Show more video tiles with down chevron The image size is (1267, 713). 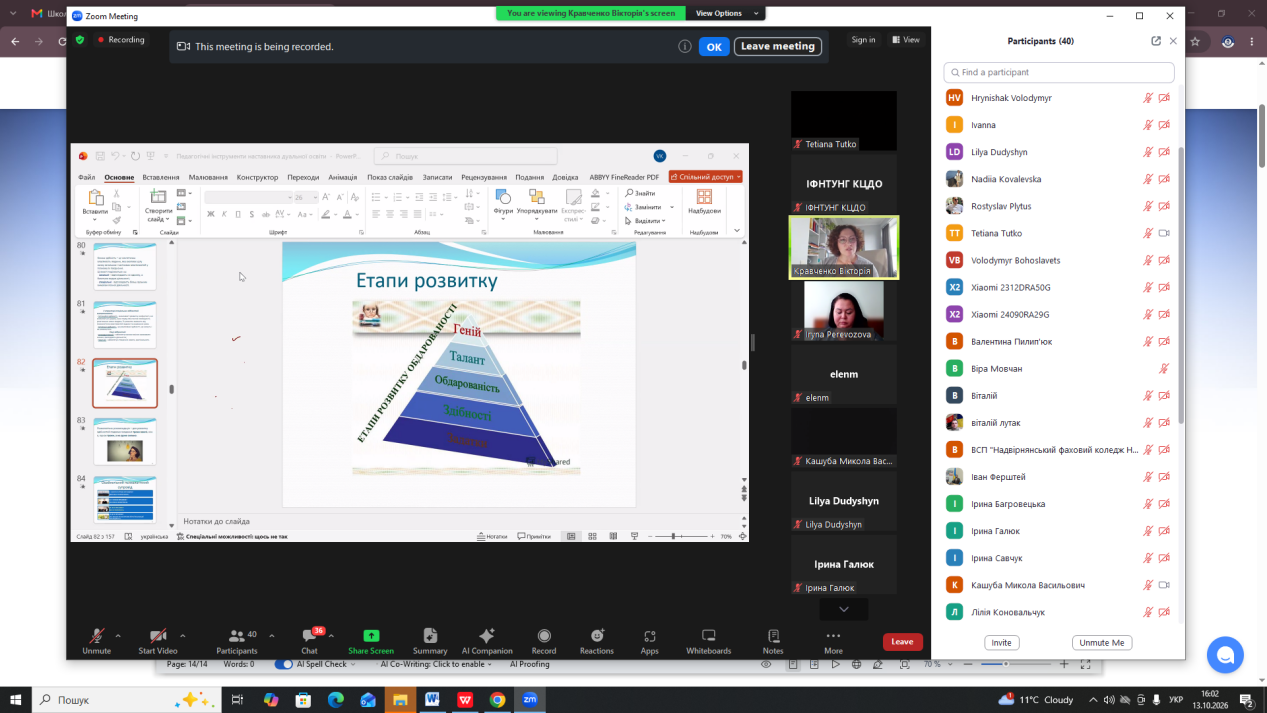844,609
